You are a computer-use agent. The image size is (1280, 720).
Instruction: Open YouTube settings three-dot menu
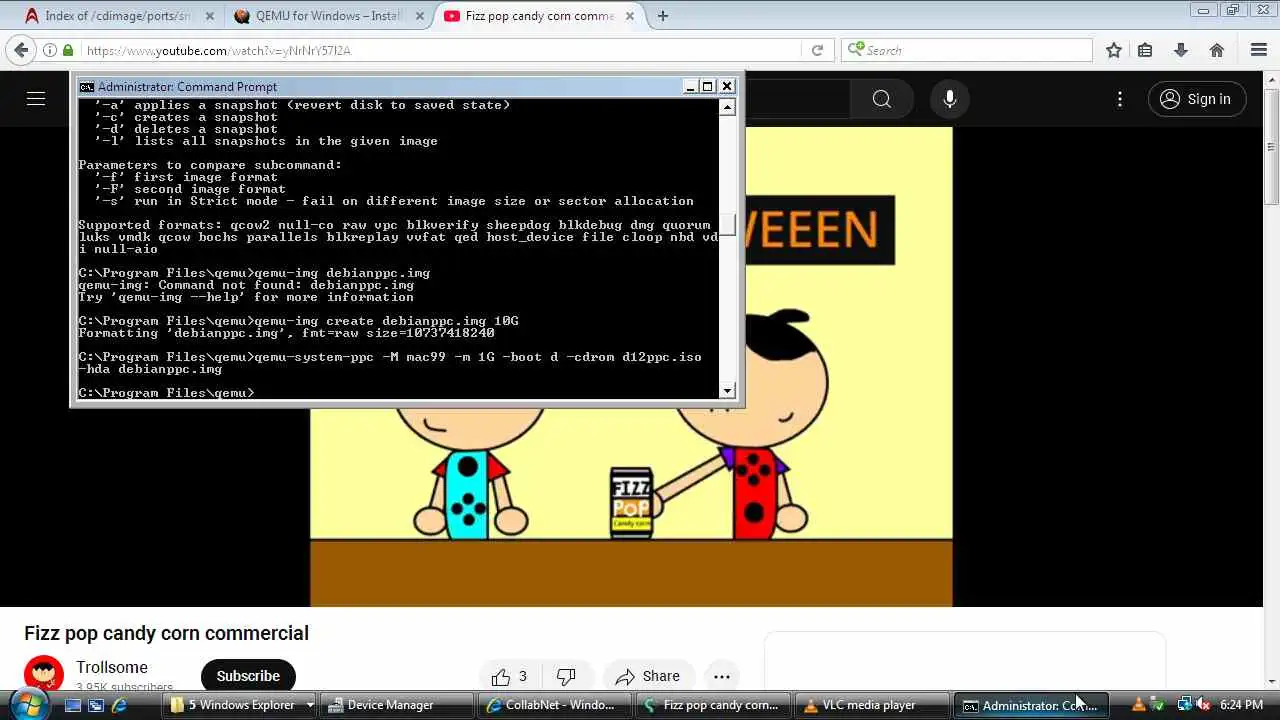pyautogui.click(x=1120, y=99)
